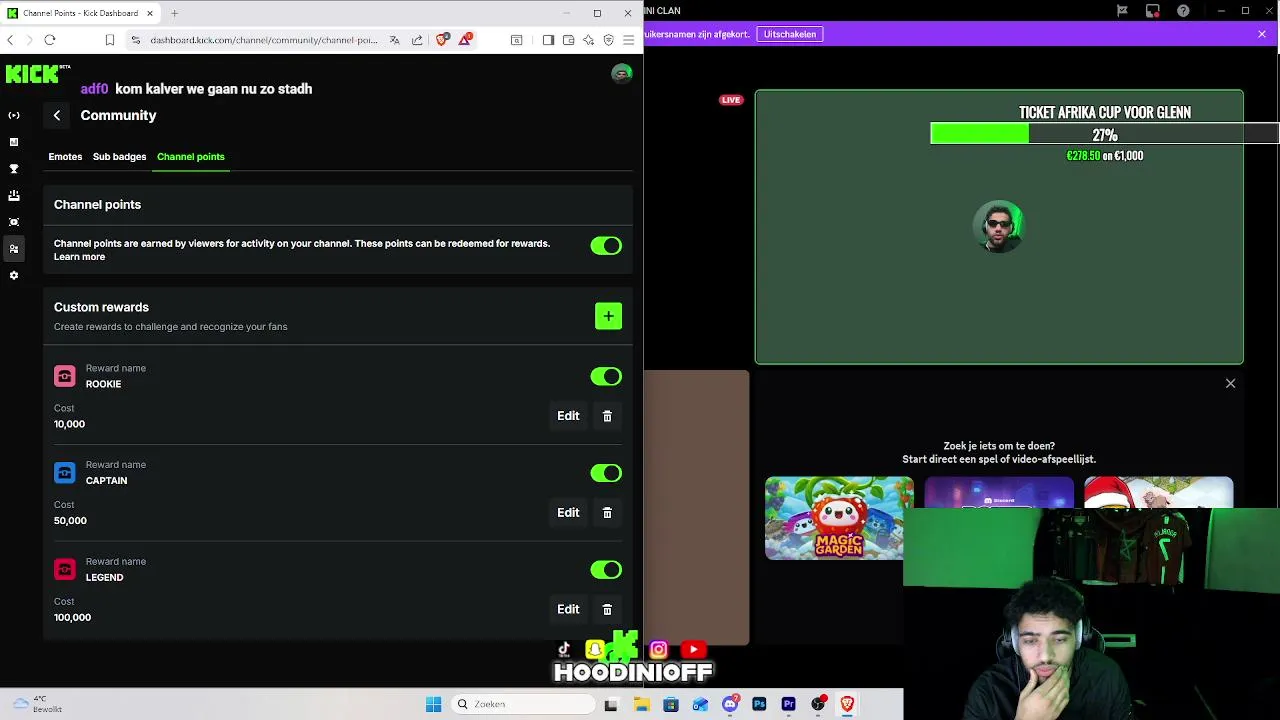Open the translate icon in address bar

point(394,40)
